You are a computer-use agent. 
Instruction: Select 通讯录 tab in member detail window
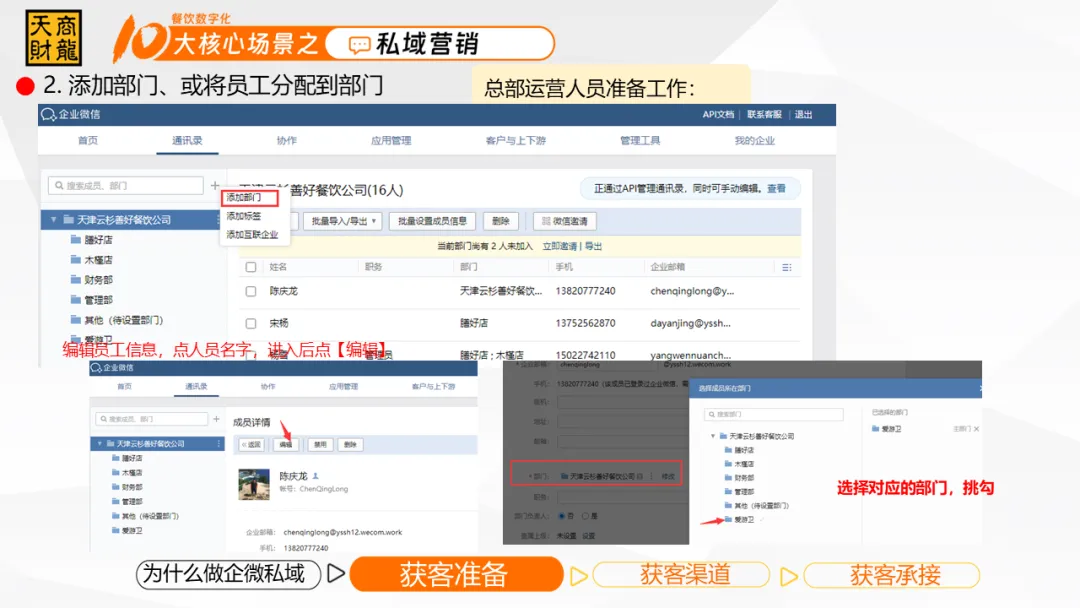(x=196, y=386)
